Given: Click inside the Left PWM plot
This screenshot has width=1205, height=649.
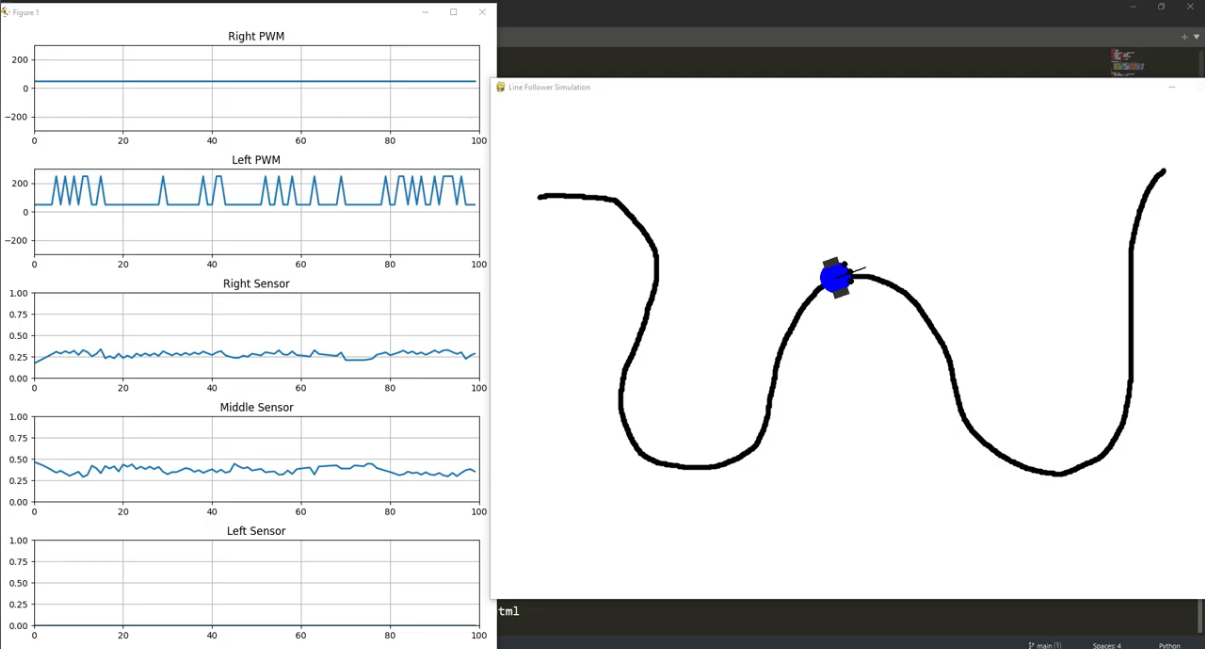Looking at the screenshot, I should [x=256, y=212].
